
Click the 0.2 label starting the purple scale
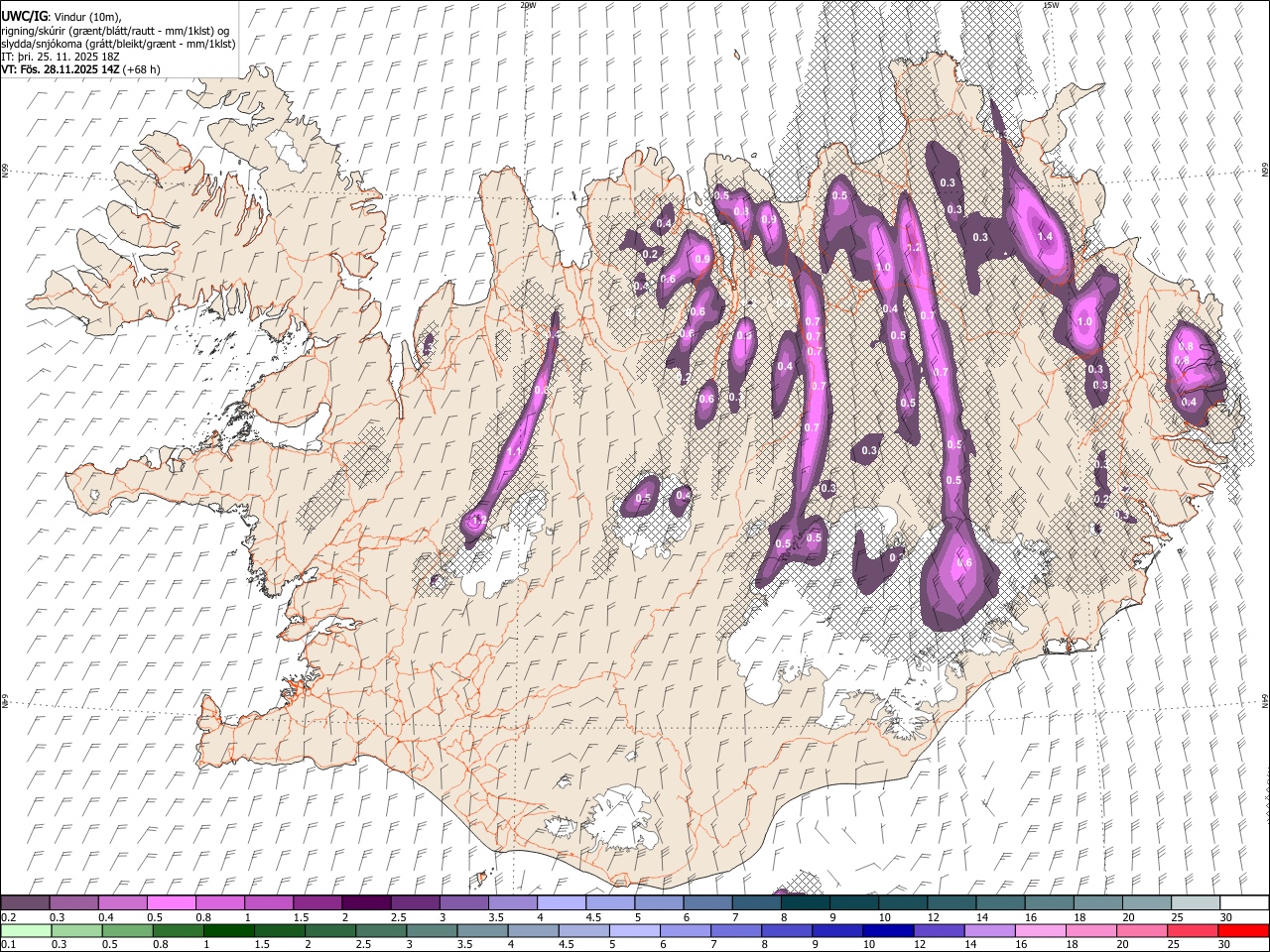pyautogui.click(x=8, y=917)
